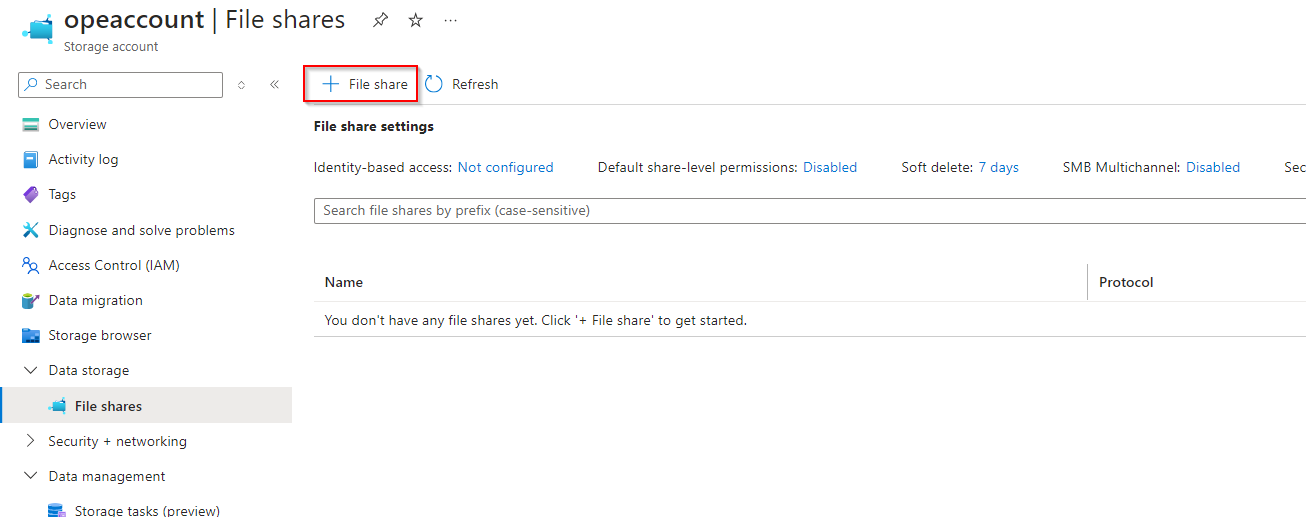Image resolution: width=1306 pixels, height=517 pixels.
Task: Expand the Security + networking section
Action: (30, 441)
